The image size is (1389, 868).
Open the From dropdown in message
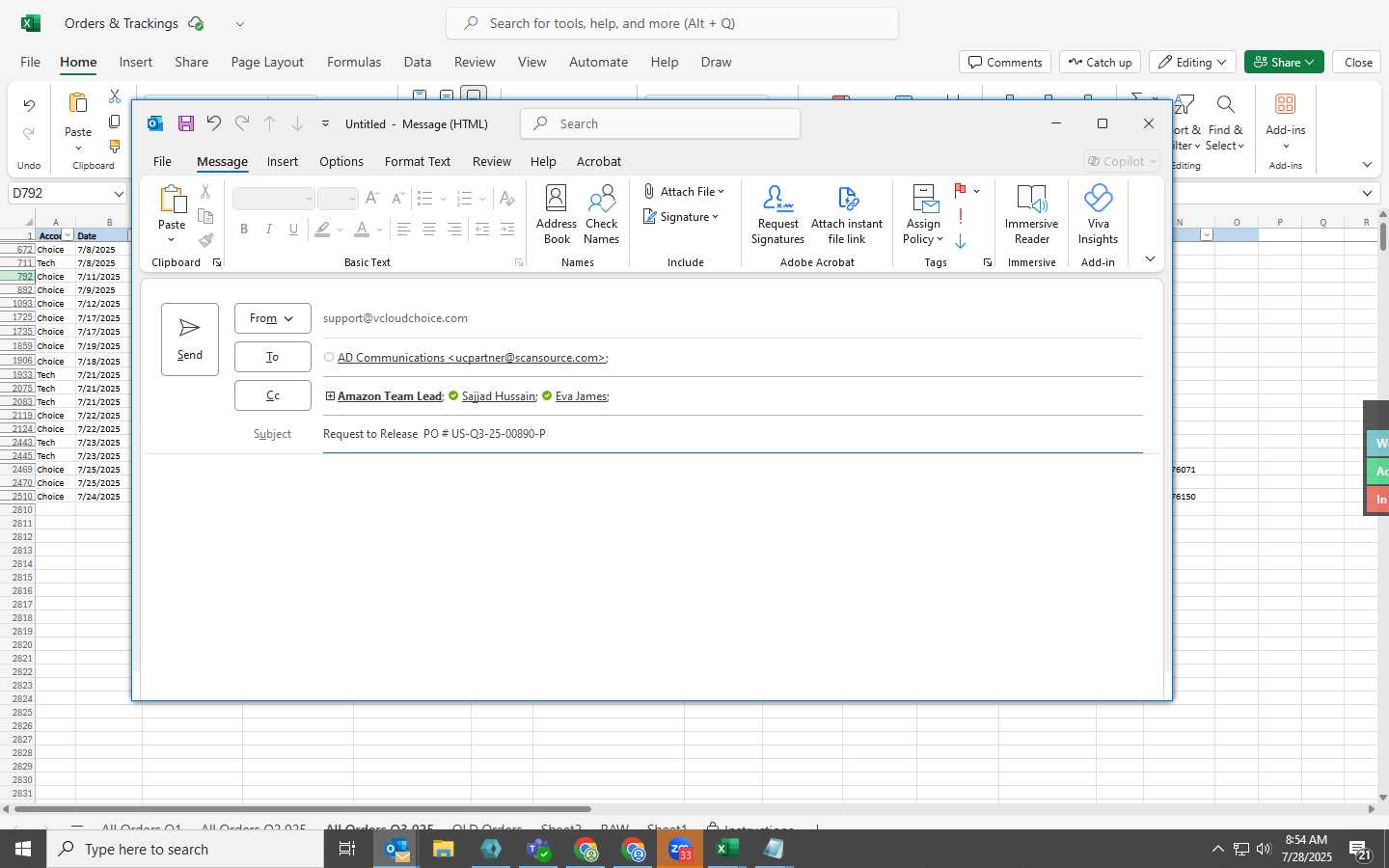tap(273, 318)
